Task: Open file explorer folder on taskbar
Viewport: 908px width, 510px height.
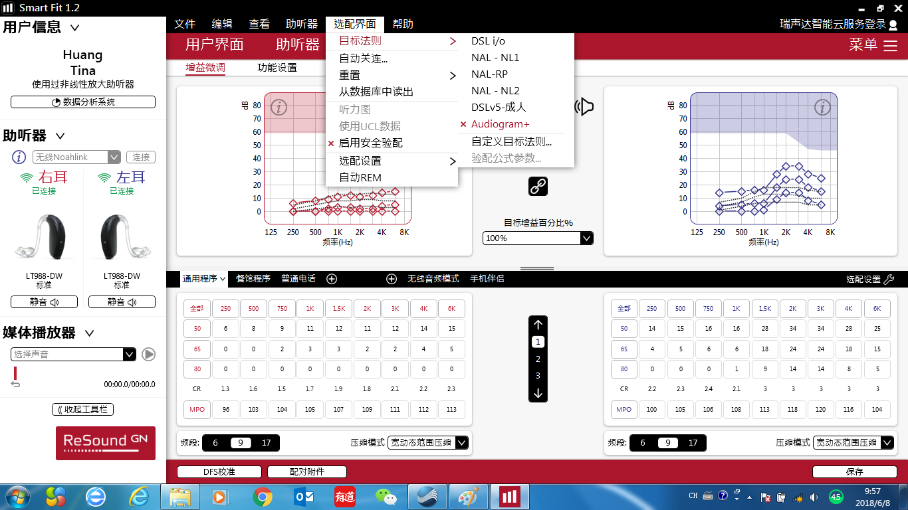Action: [180, 497]
